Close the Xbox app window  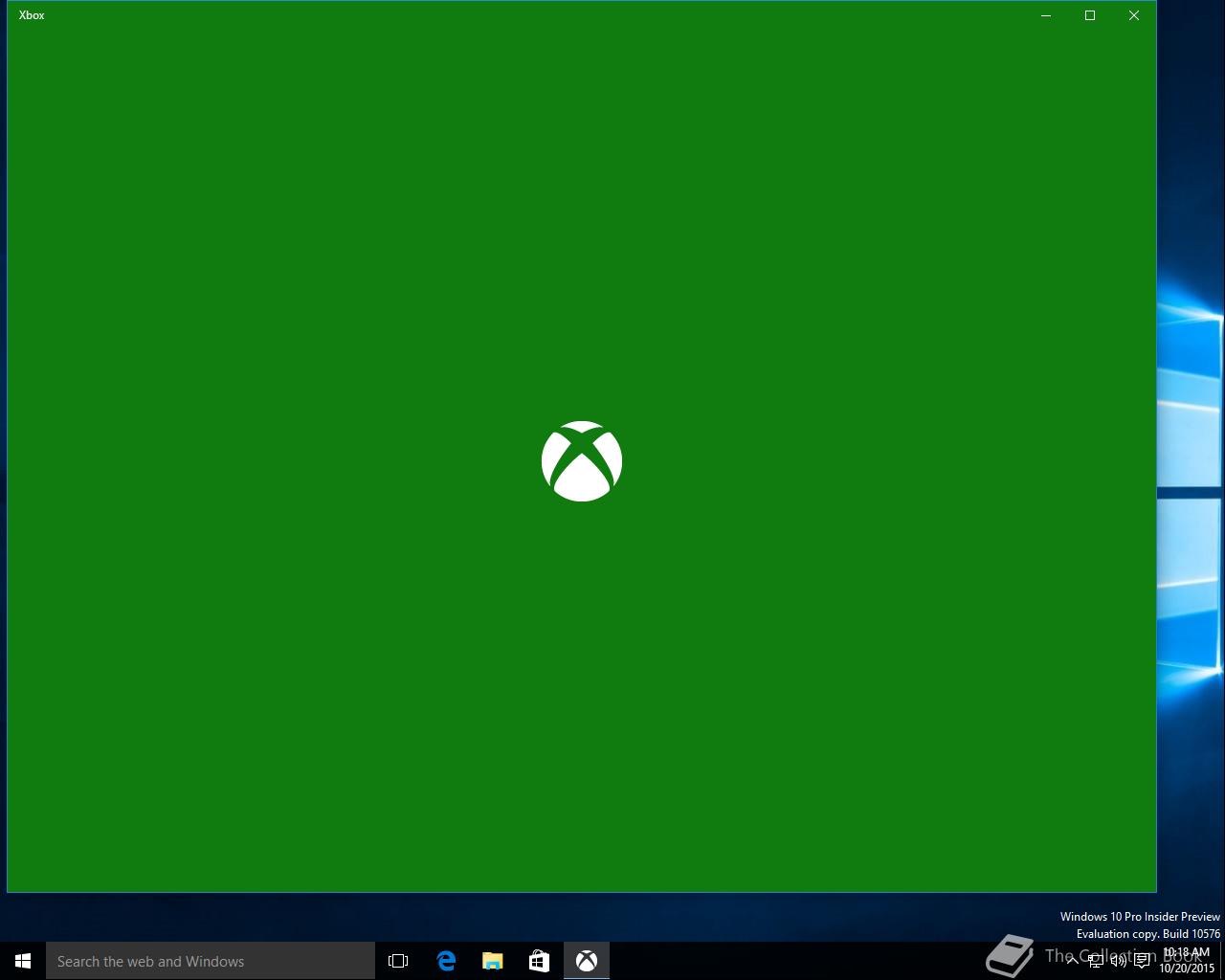1134,15
